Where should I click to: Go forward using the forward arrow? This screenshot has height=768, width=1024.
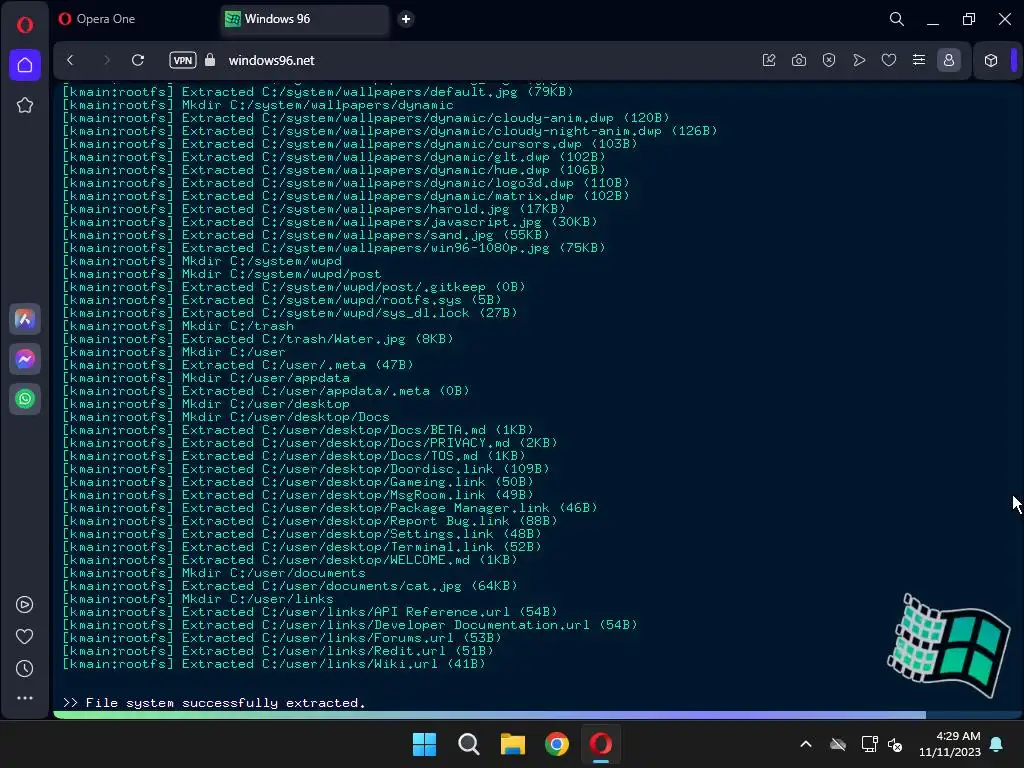tap(106, 60)
